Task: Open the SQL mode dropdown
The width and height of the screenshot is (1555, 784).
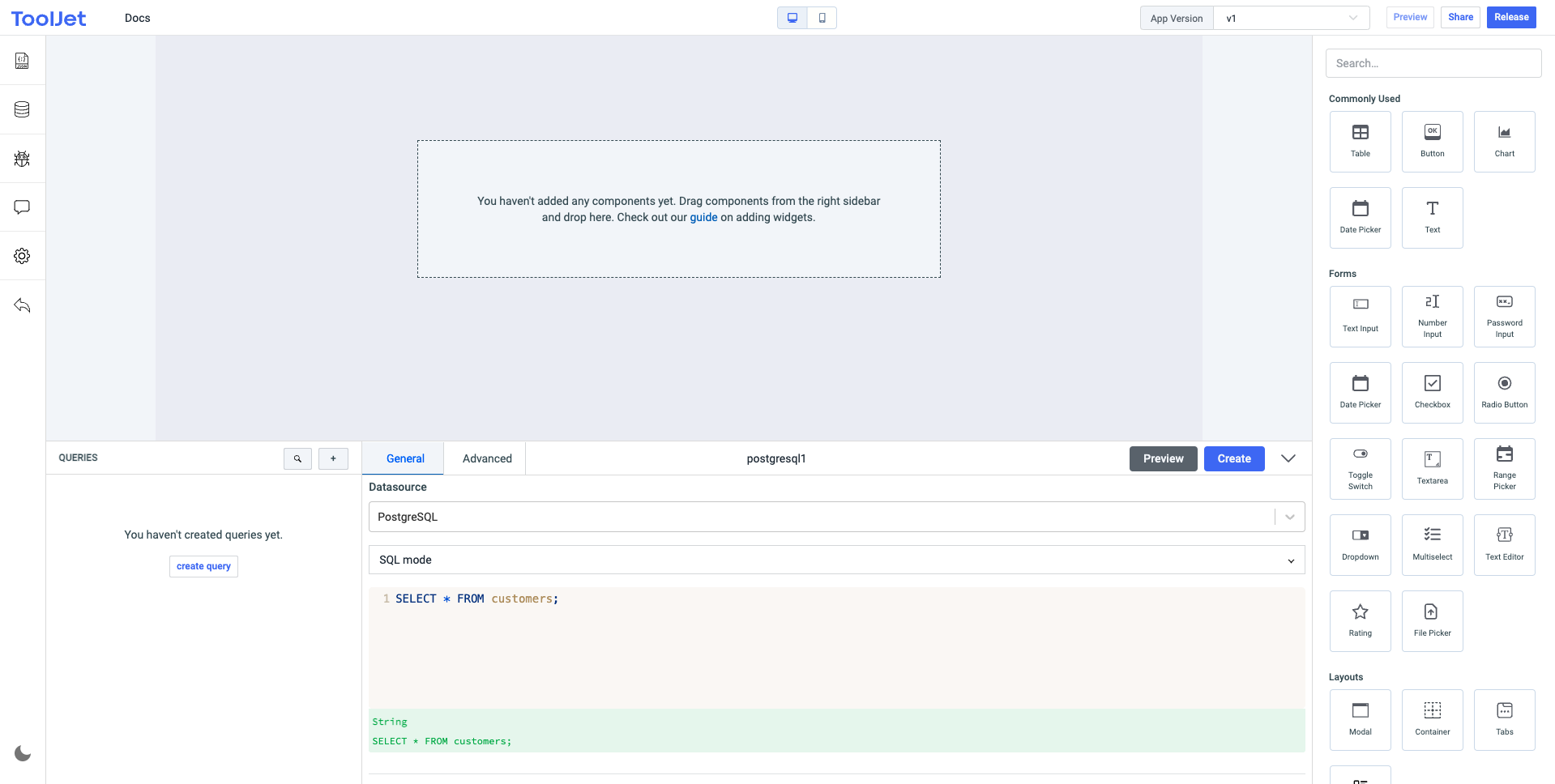Action: (x=836, y=560)
